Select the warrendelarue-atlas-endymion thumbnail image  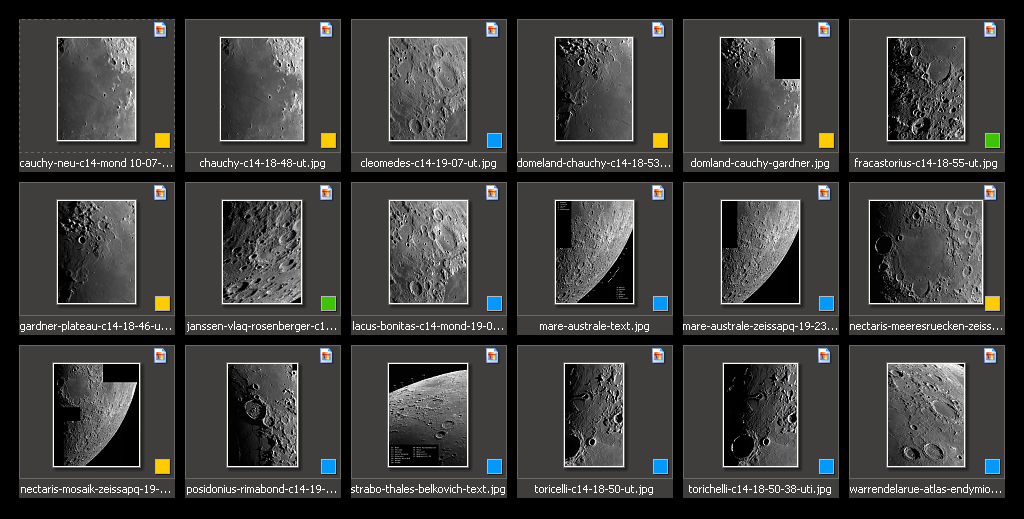pyautogui.click(x=926, y=414)
